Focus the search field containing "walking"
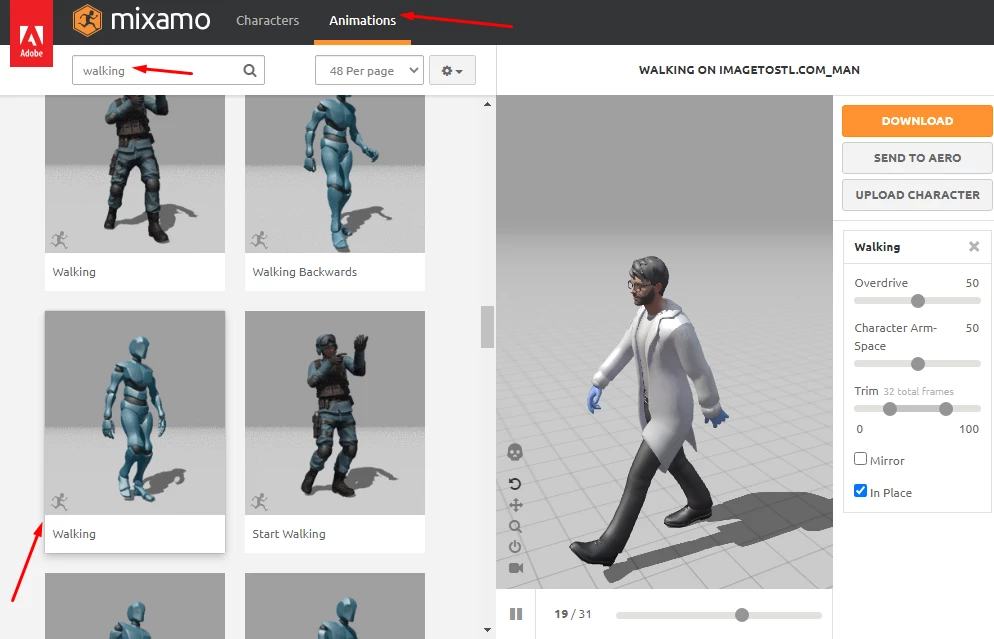994x639 pixels. coord(168,70)
